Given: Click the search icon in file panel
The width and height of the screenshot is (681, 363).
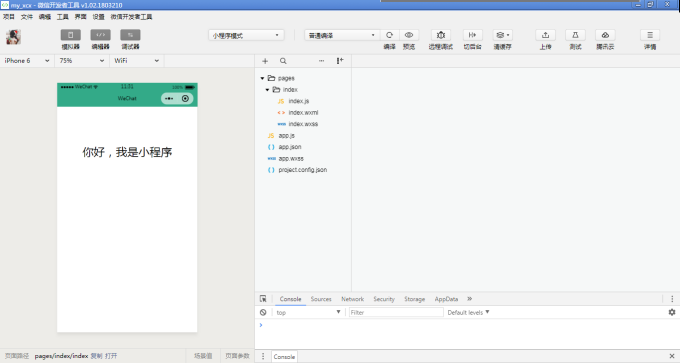Looking at the screenshot, I should click(283, 61).
